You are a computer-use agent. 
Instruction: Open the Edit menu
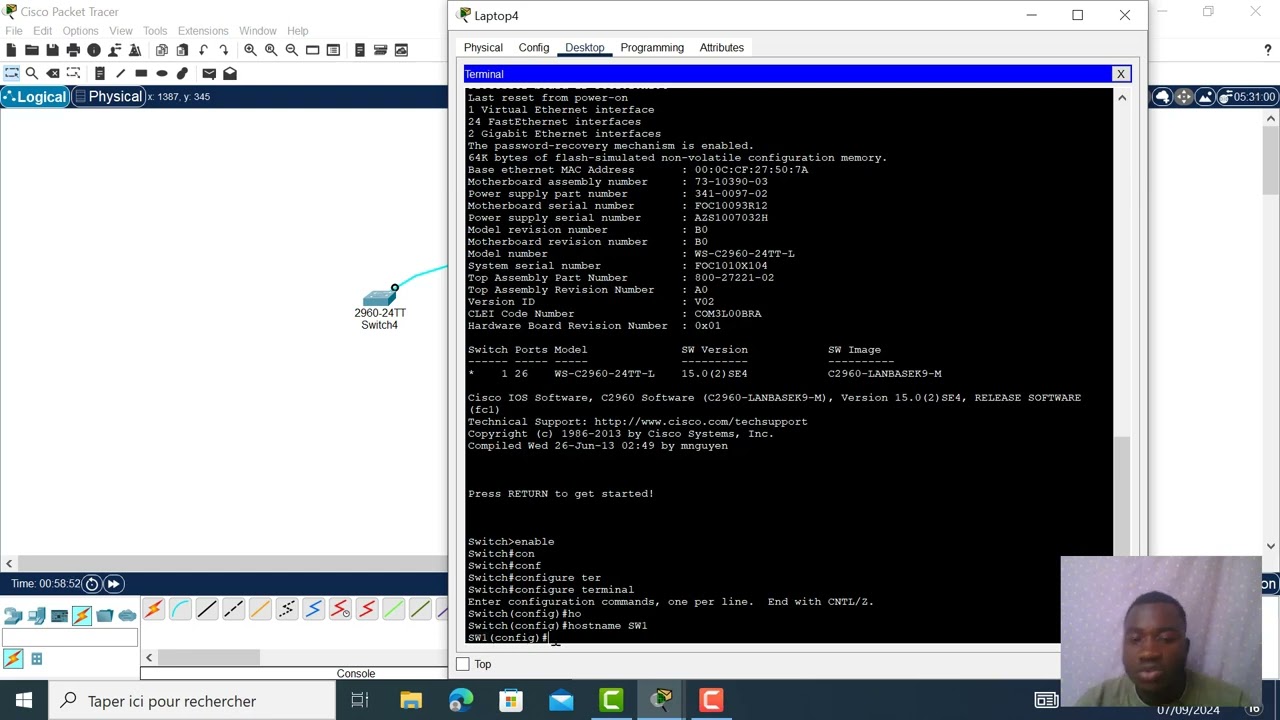[x=43, y=31]
